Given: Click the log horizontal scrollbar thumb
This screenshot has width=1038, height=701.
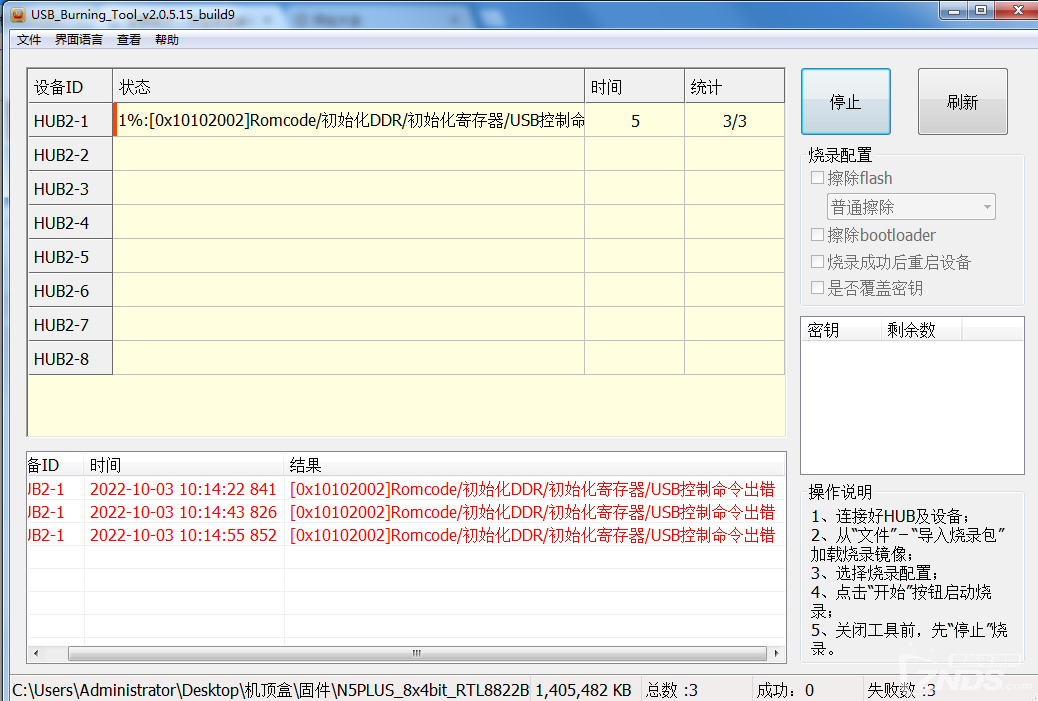Looking at the screenshot, I should tap(417, 653).
